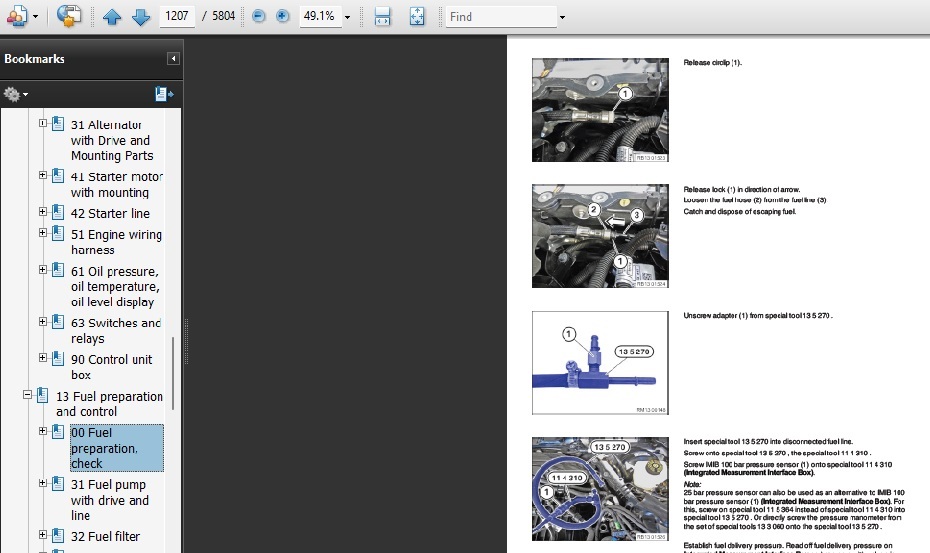
Task: Open the zoom level dropdown arrow
Action: click(x=348, y=17)
